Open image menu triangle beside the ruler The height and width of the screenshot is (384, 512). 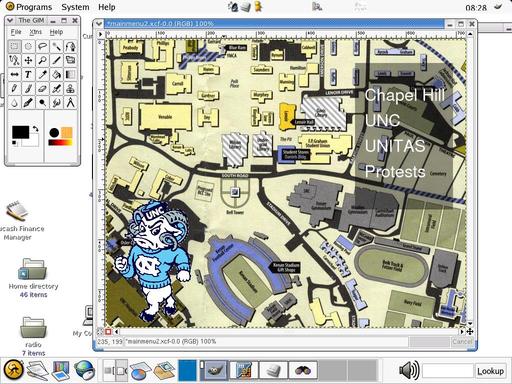[101, 34]
